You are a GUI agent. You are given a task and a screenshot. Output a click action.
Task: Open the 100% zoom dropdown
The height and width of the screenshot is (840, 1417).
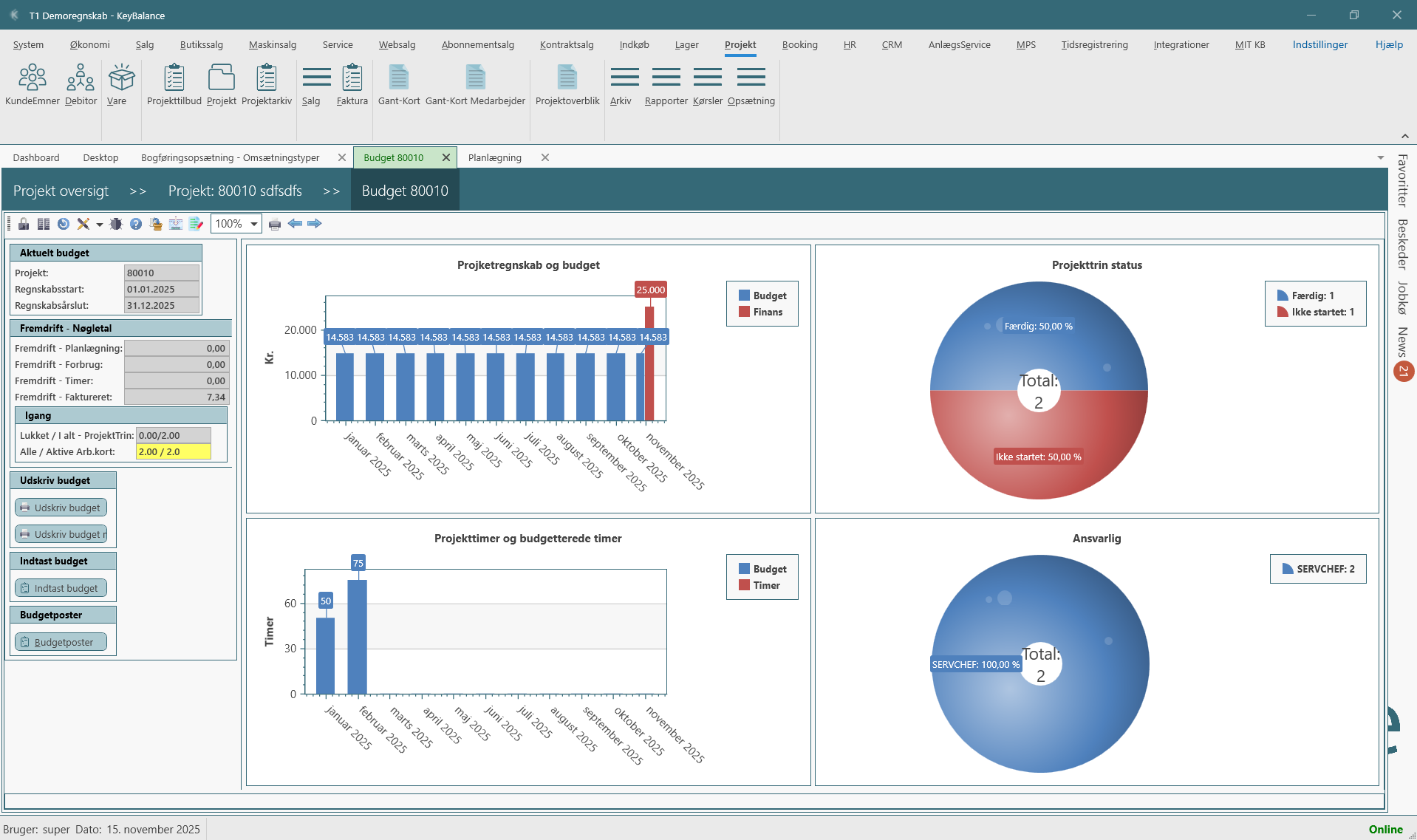[254, 224]
